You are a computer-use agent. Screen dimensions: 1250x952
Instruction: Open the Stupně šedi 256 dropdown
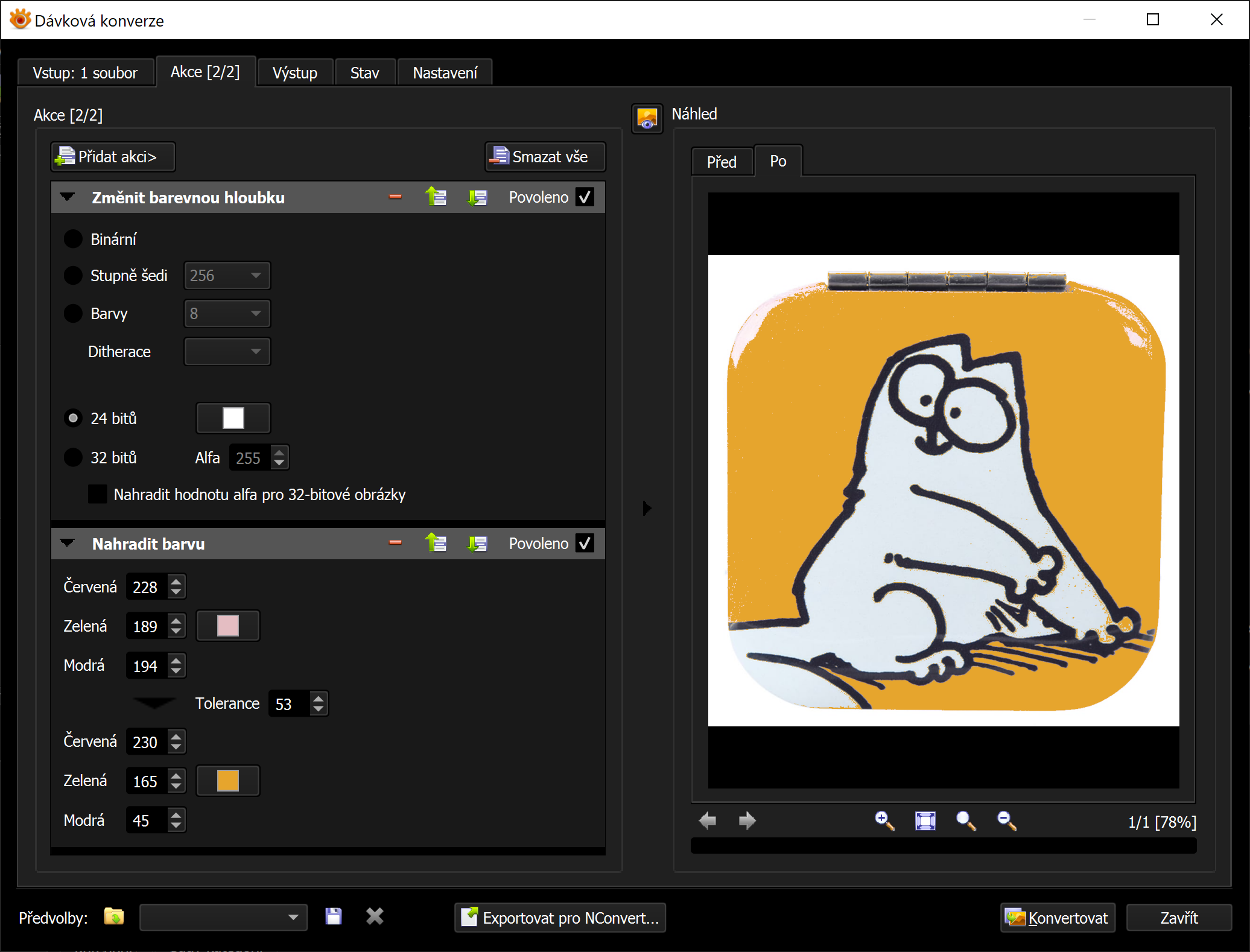click(x=227, y=276)
